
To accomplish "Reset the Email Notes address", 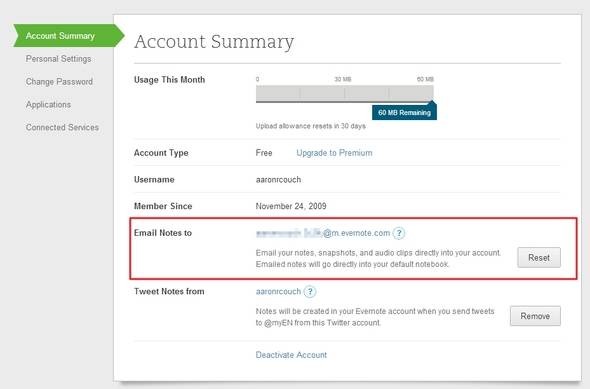I will [x=539, y=258].
